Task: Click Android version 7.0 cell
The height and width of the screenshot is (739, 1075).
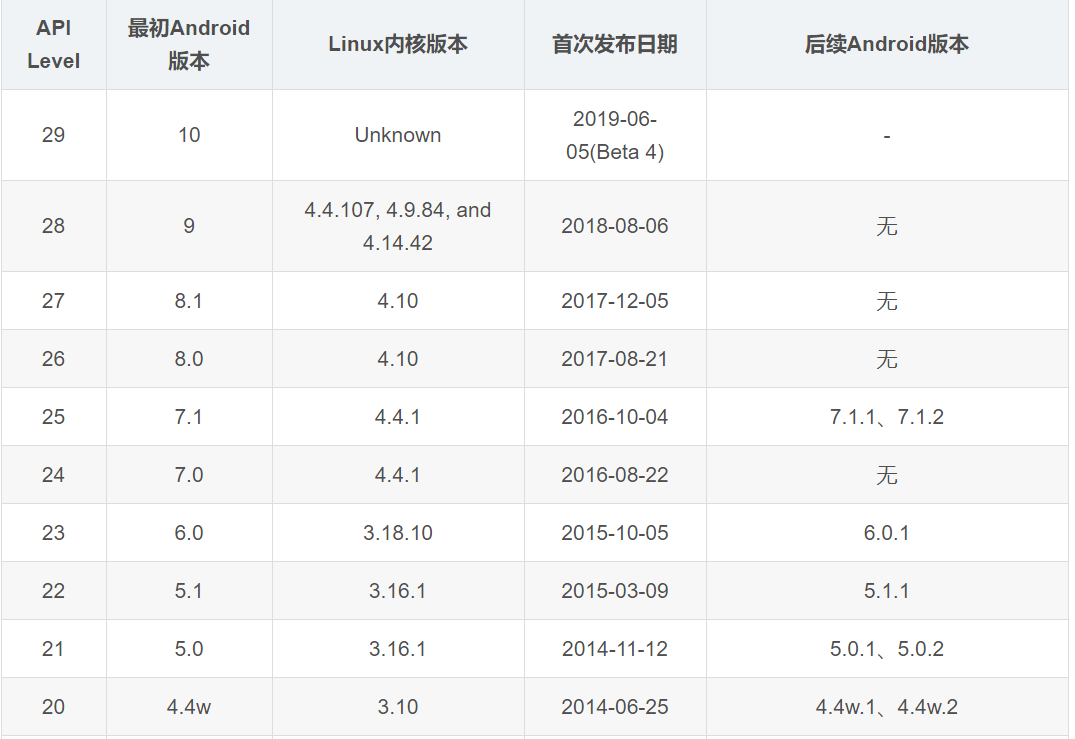Action: 189,475
